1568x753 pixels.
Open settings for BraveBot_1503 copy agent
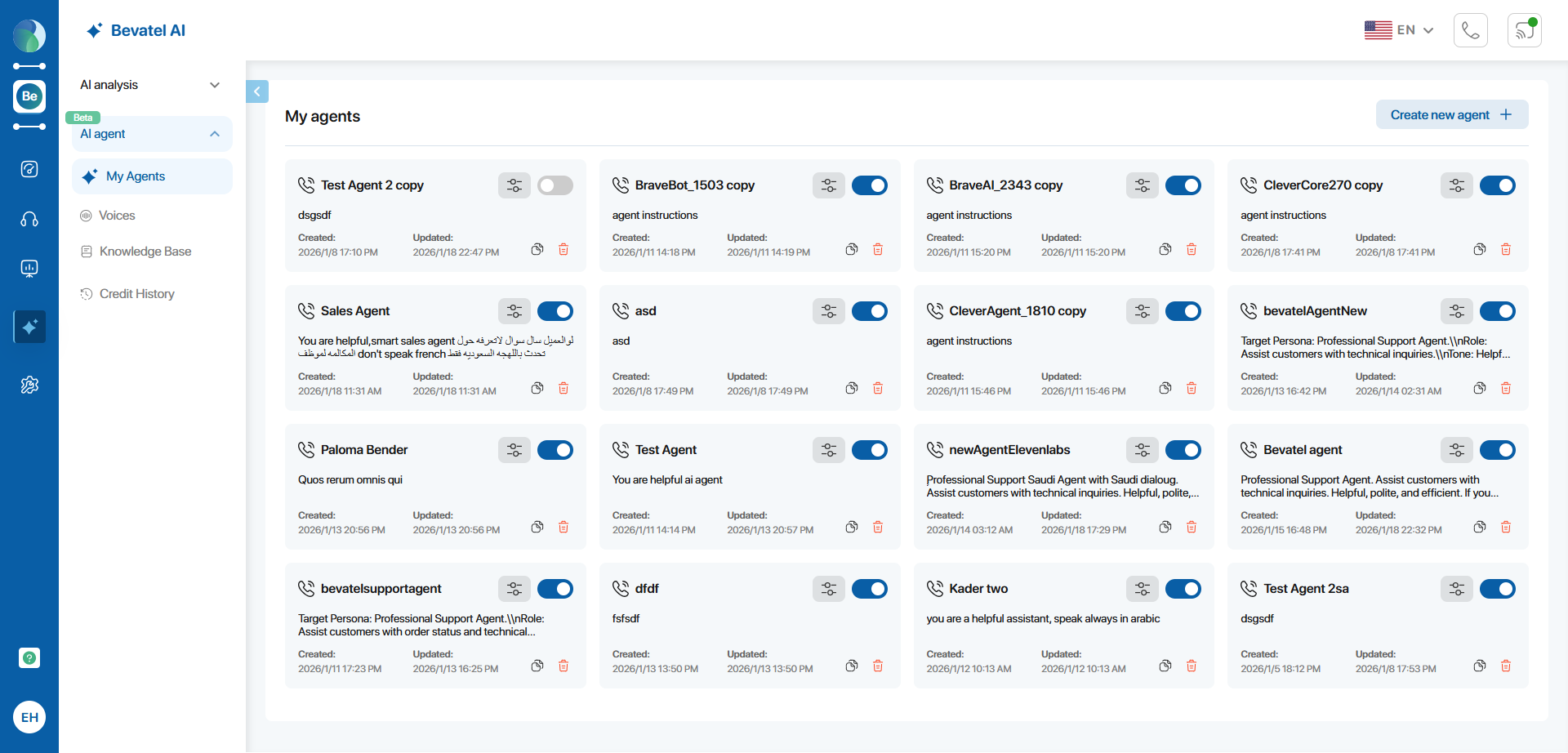(x=828, y=185)
